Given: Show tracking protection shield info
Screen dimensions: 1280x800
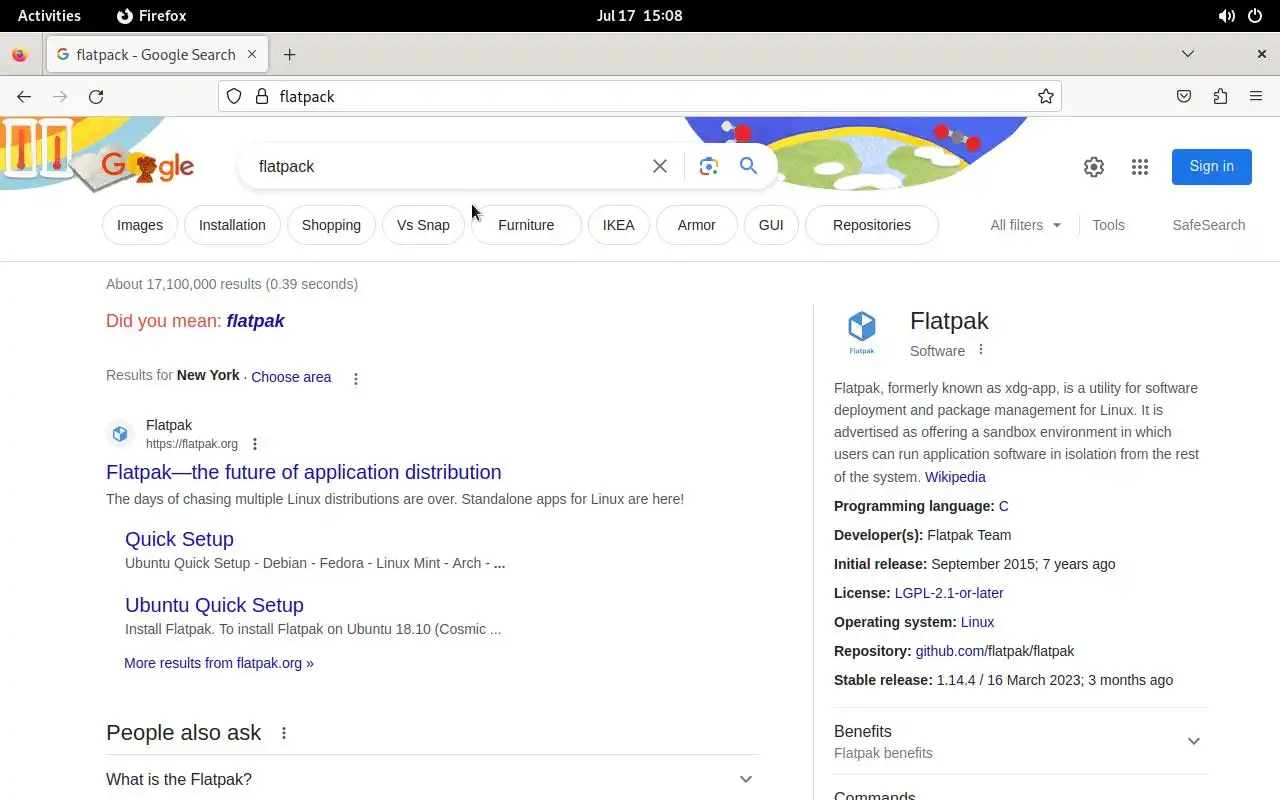Looking at the screenshot, I should point(234,97).
